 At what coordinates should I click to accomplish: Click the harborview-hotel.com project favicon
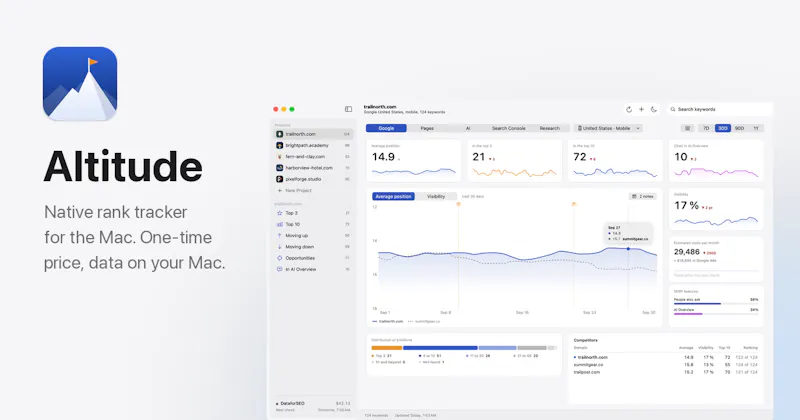[280, 168]
